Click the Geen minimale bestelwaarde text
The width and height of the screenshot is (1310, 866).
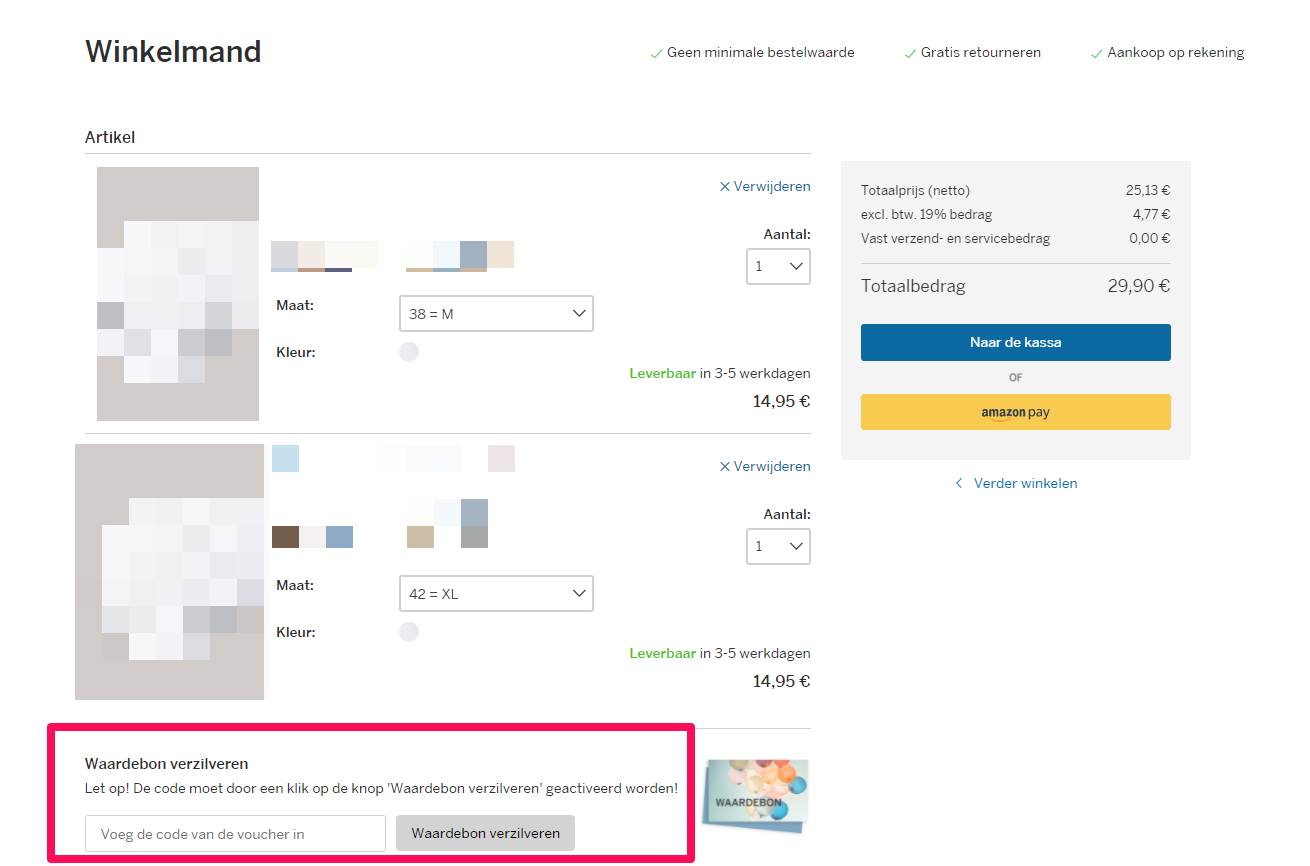[x=760, y=52]
